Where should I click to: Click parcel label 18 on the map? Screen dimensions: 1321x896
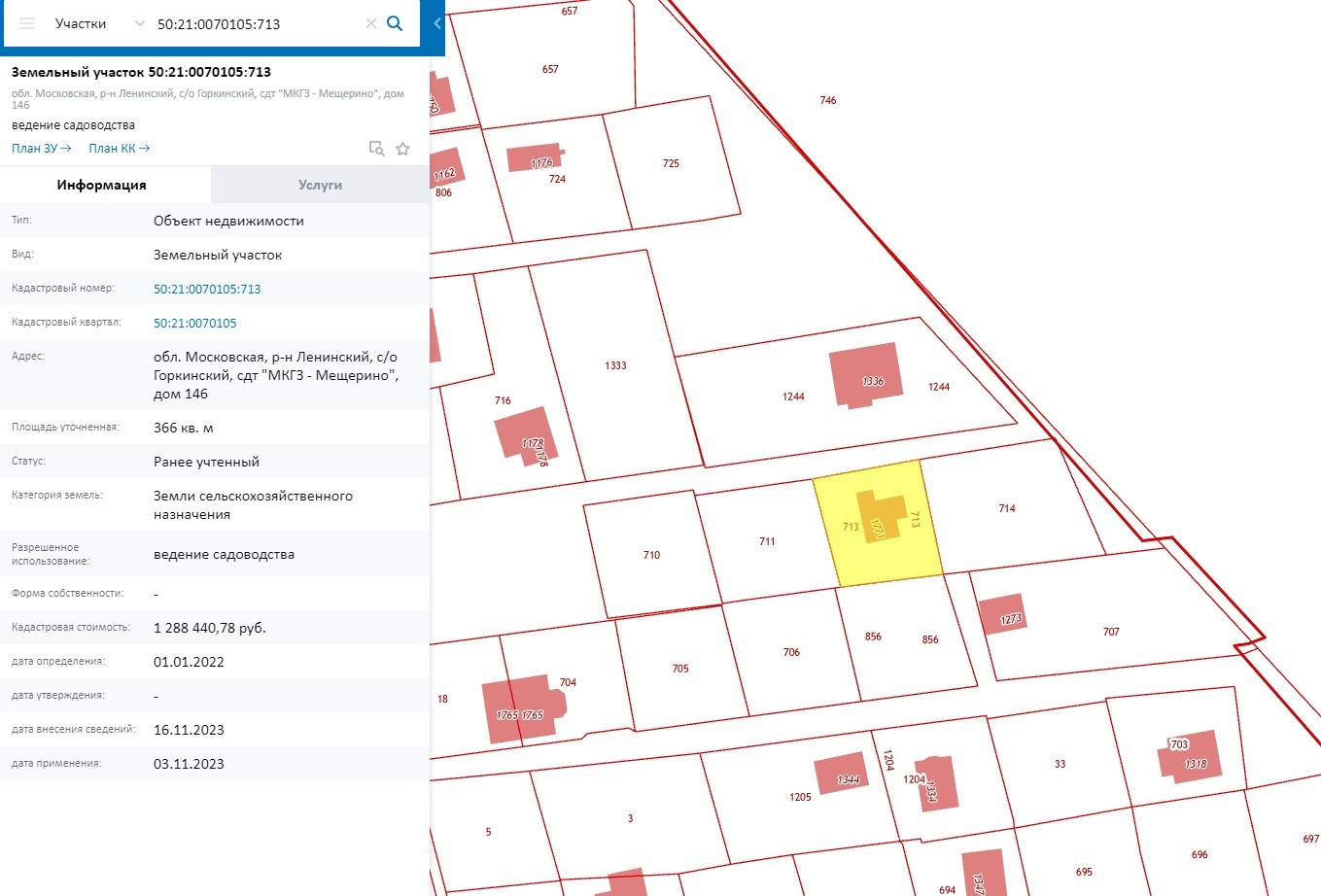(442, 699)
